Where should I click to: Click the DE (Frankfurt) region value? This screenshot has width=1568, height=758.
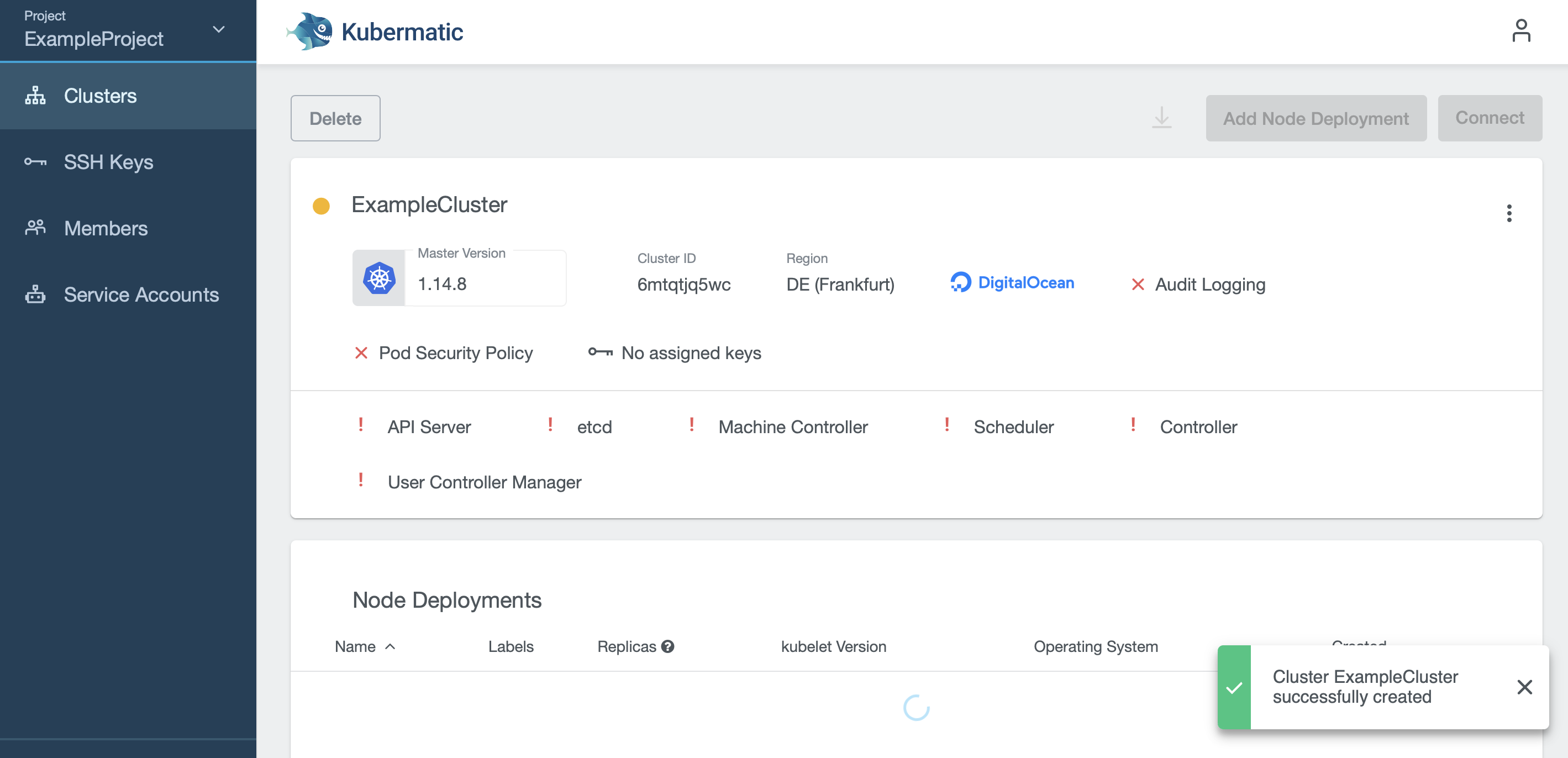pyautogui.click(x=840, y=285)
